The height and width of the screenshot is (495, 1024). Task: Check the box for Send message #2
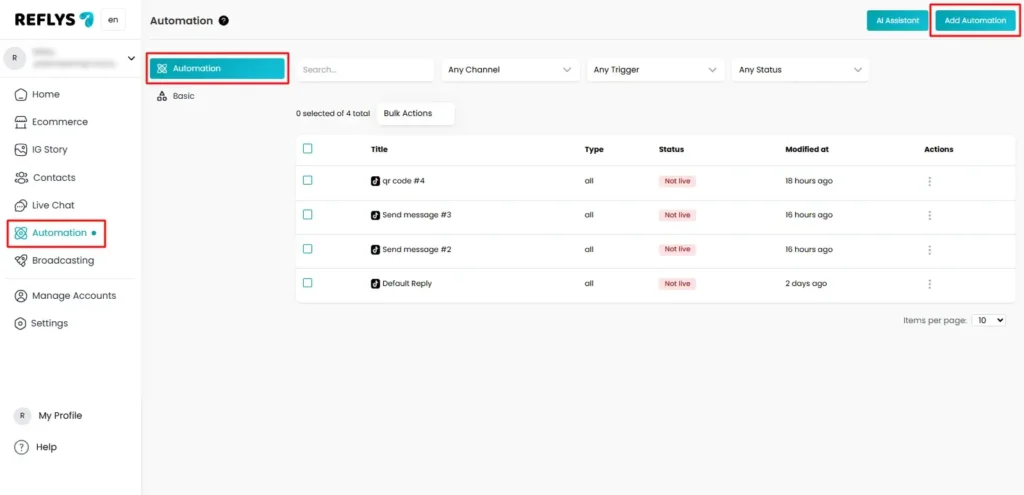pyautogui.click(x=308, y=249)
